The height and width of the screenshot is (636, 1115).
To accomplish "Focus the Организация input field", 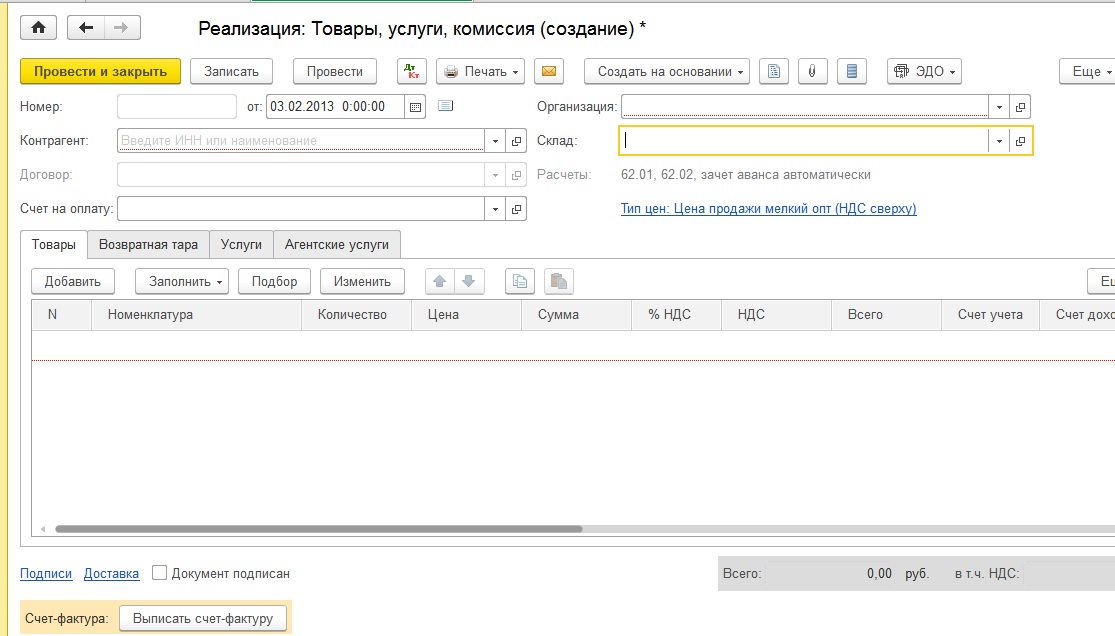I will (x=805, y=107).
